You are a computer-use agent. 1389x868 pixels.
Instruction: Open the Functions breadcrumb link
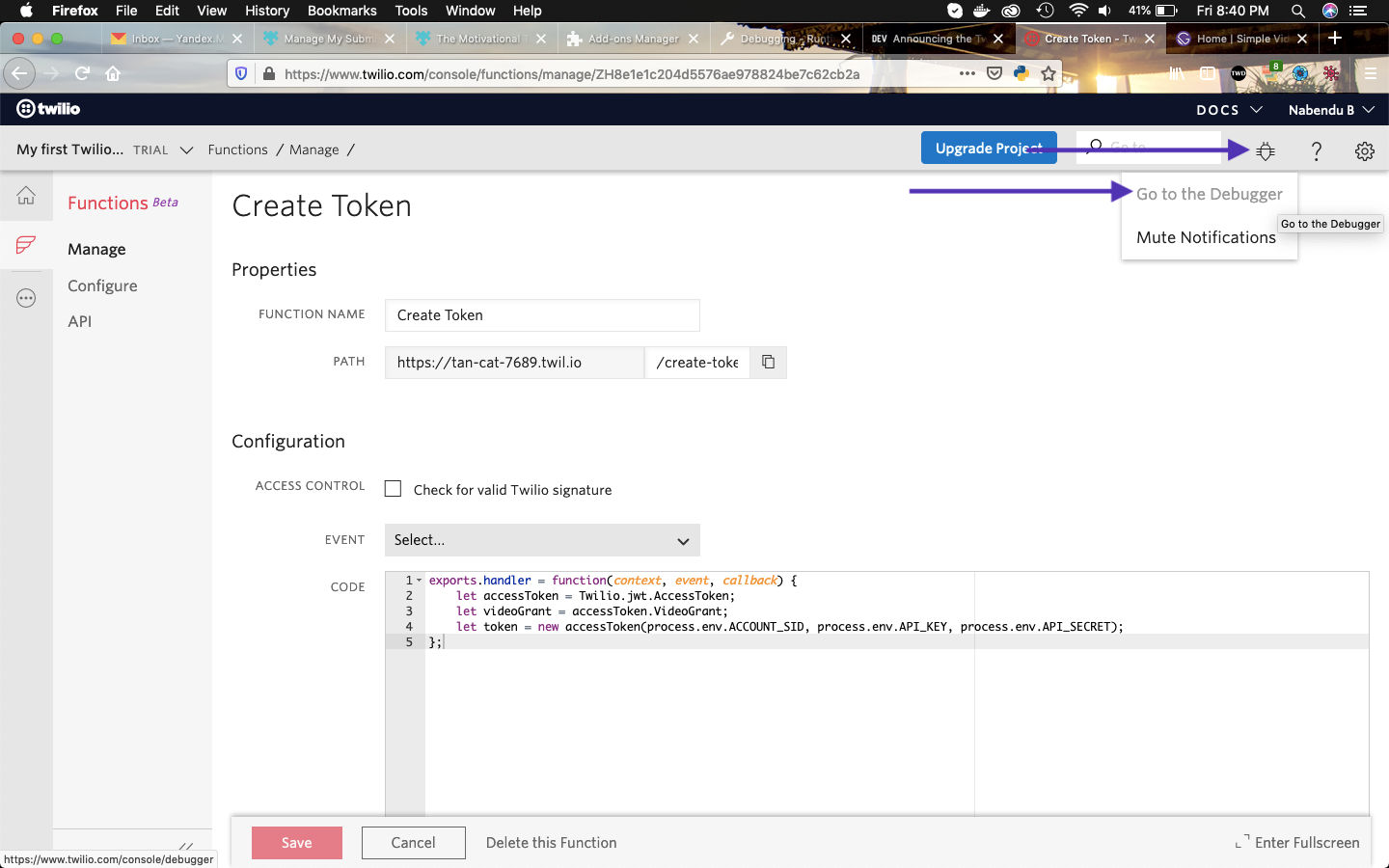237,149
